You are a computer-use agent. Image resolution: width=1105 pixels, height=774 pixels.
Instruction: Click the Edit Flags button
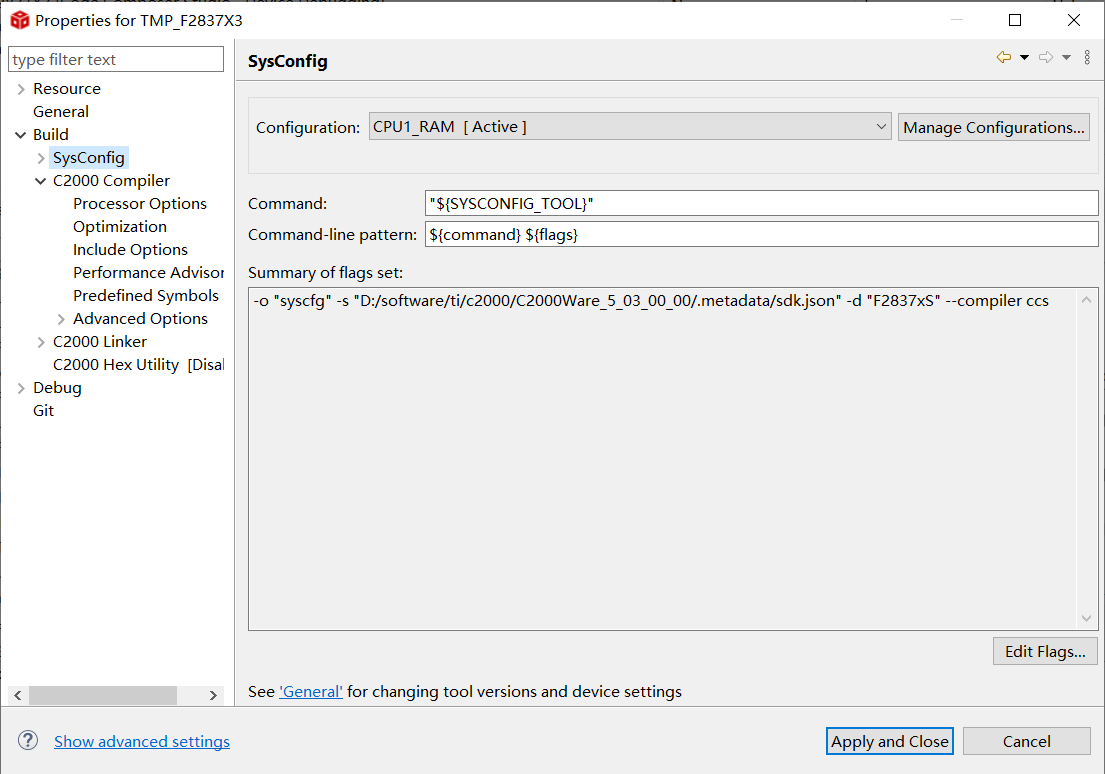tap(1044, 652)
